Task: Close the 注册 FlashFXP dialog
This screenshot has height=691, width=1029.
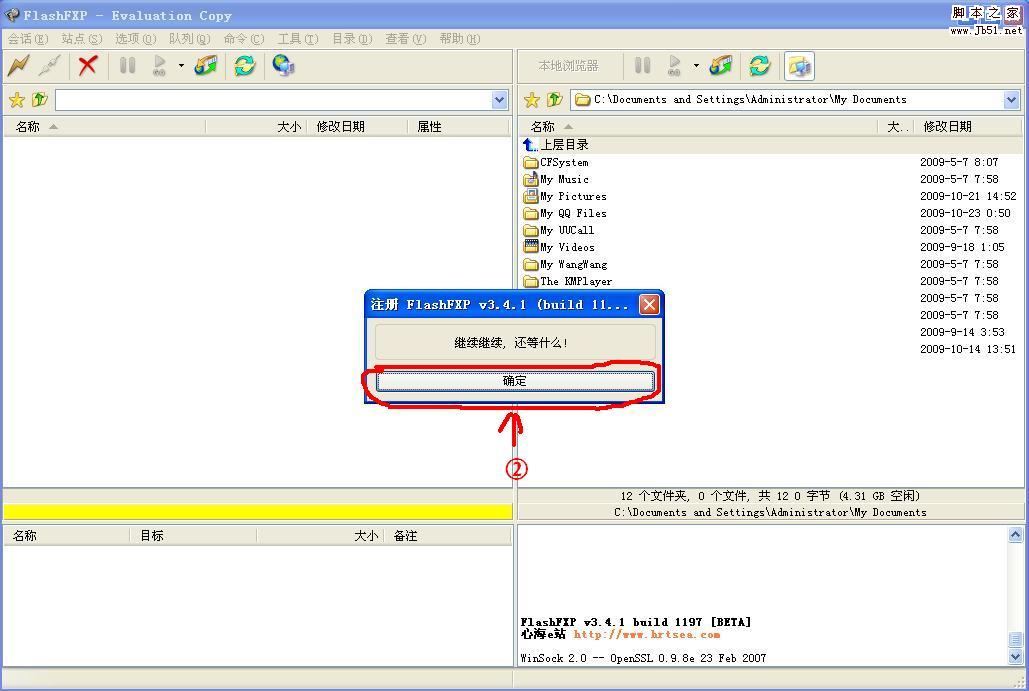Action: [x=649, y=305]
